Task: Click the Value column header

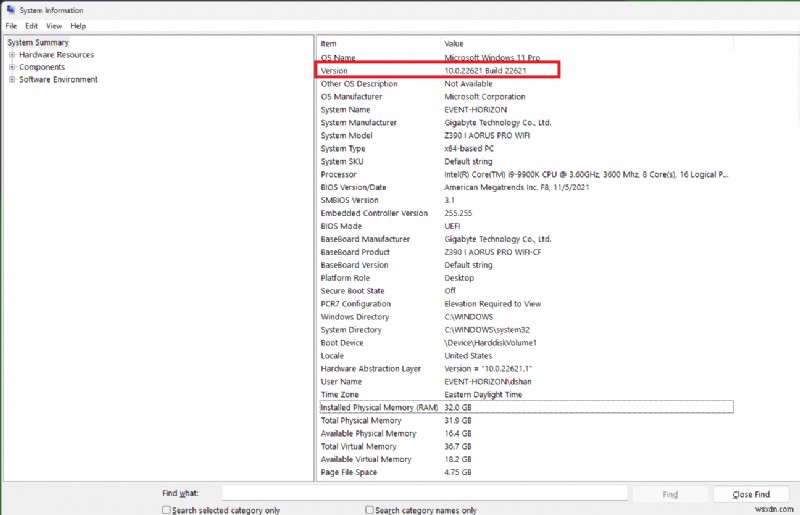Action: coord(587,44)
